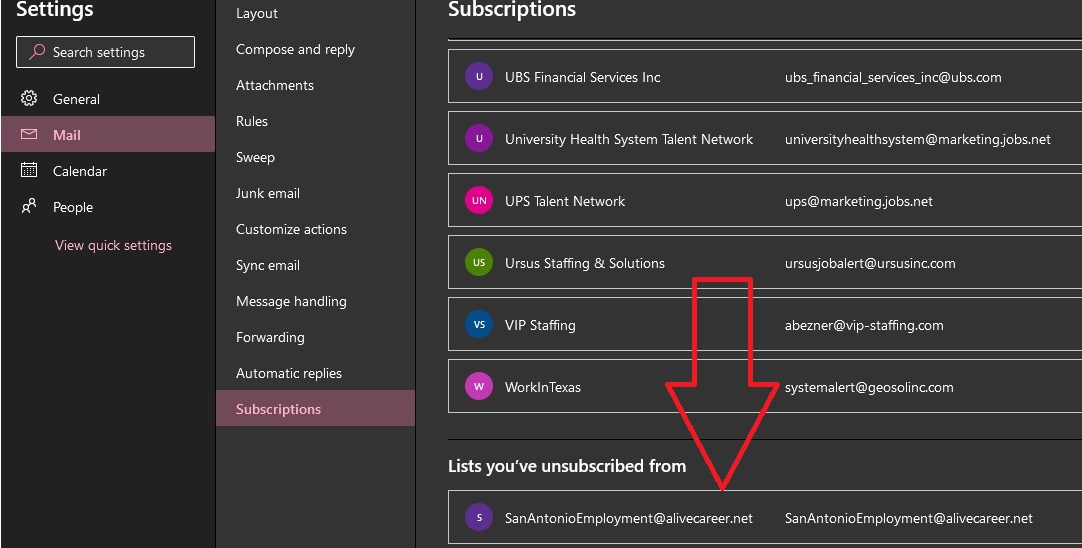Click SanAntonioEmployment list name in unsubscribed section
This screenshot has height=548, width=1082.
tap(629, 518)
